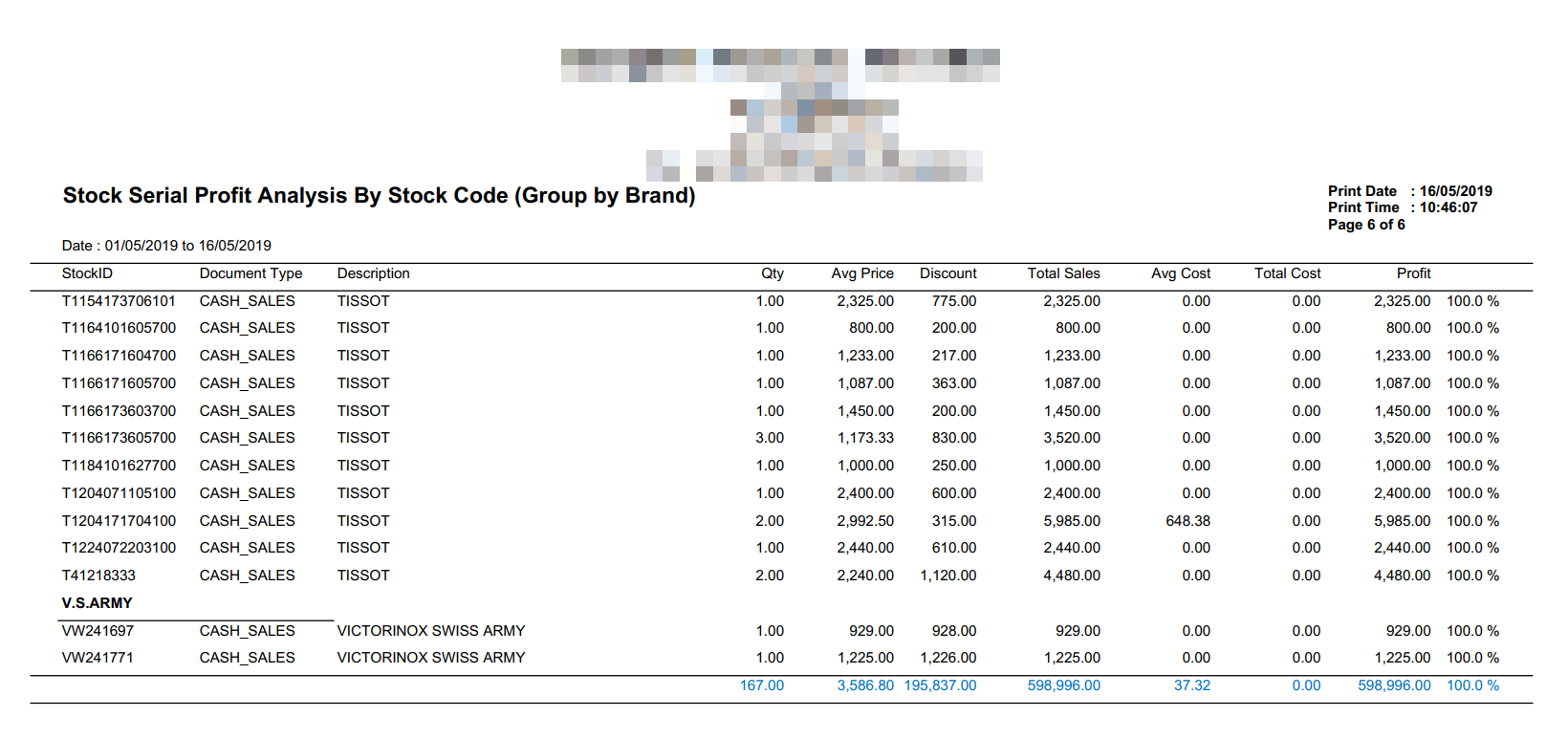Screen dimensions: 1568x739
Task: Click the discount value 315.00
Action: tap(954, 521)
